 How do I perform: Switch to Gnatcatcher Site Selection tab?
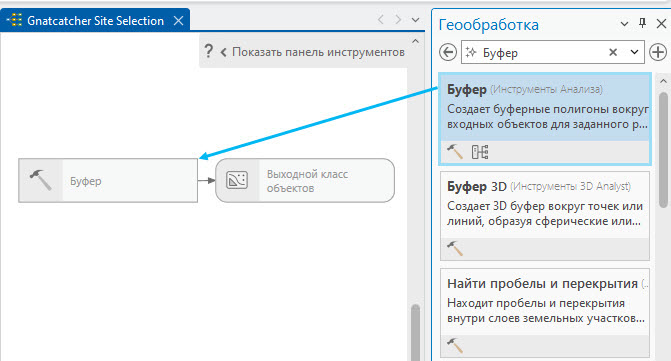95,21
